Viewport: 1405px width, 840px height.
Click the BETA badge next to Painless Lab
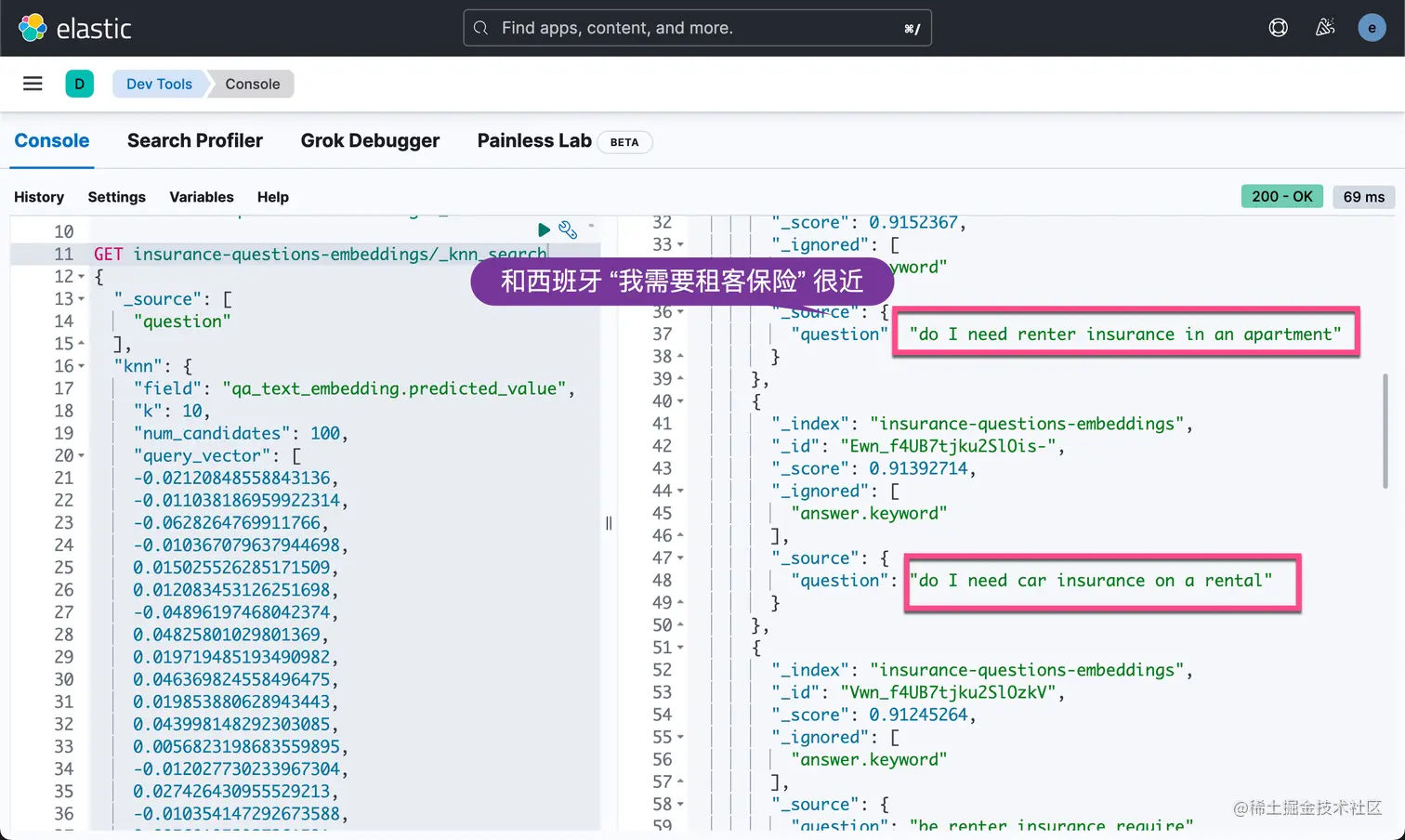click(x=624, y=142)
